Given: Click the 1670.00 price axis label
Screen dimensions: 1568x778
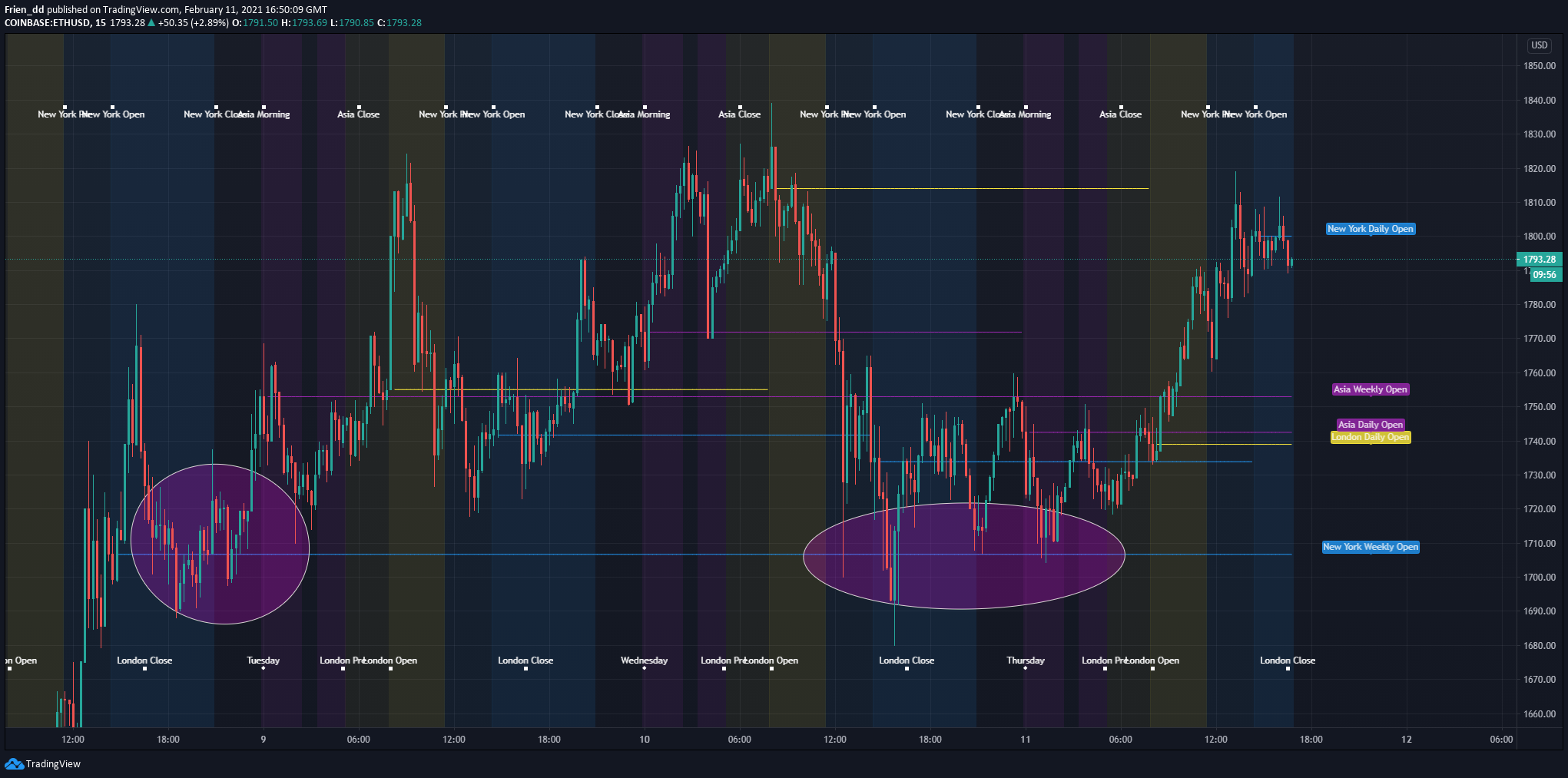Looking at the screenshot, I should [1540, 680].
